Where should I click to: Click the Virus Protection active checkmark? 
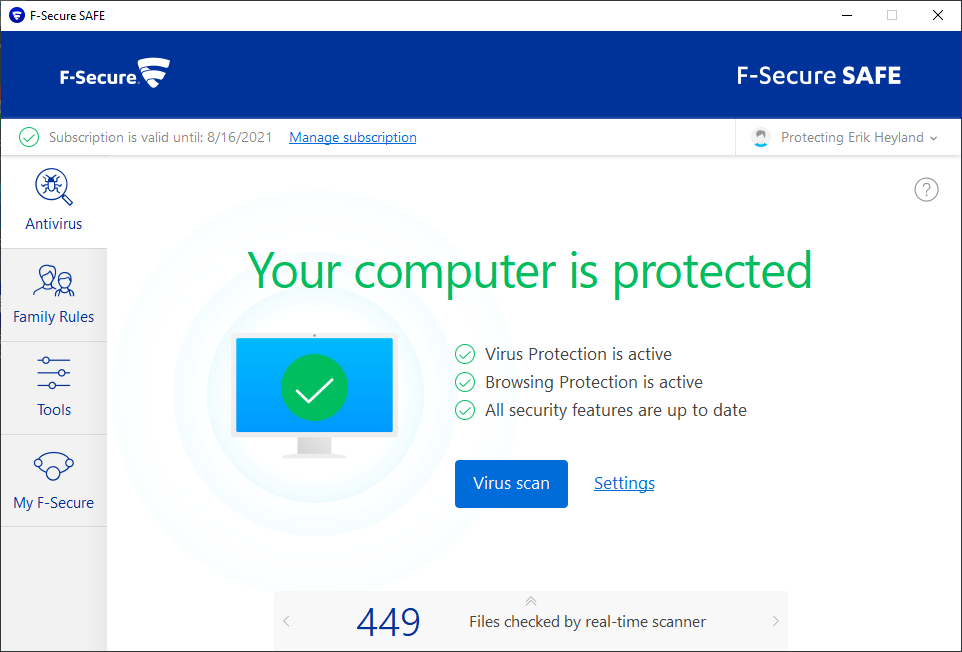[x=465, y=354]
